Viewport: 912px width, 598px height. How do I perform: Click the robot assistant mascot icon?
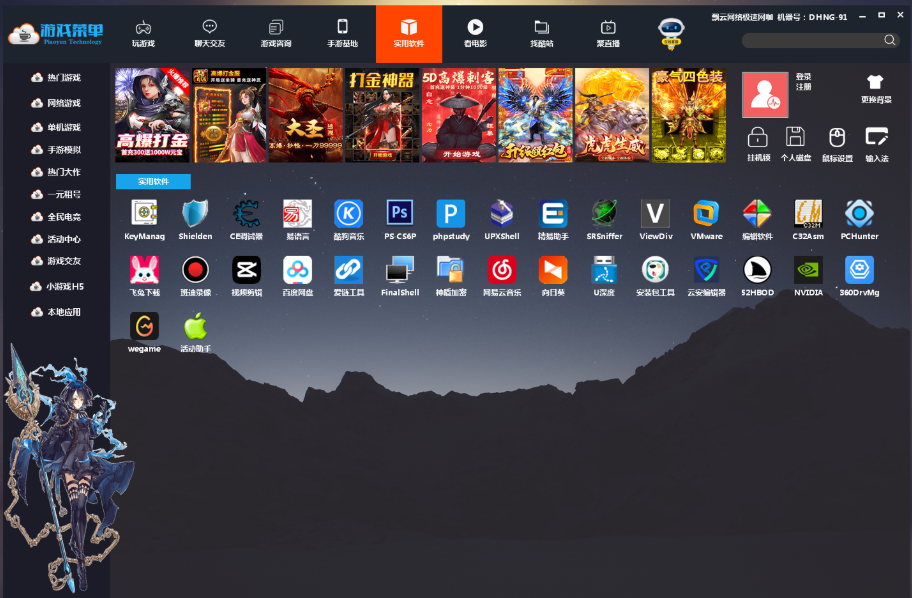pos(671,33)
